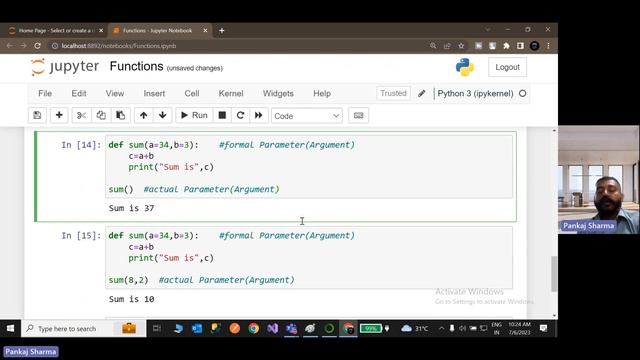Click the Logout button

(507, 67)
